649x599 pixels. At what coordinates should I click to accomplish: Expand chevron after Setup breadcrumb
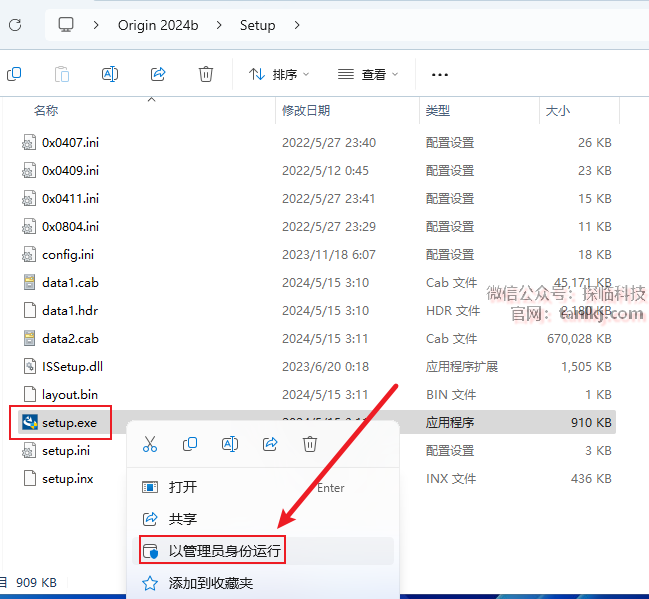[297, 25]
